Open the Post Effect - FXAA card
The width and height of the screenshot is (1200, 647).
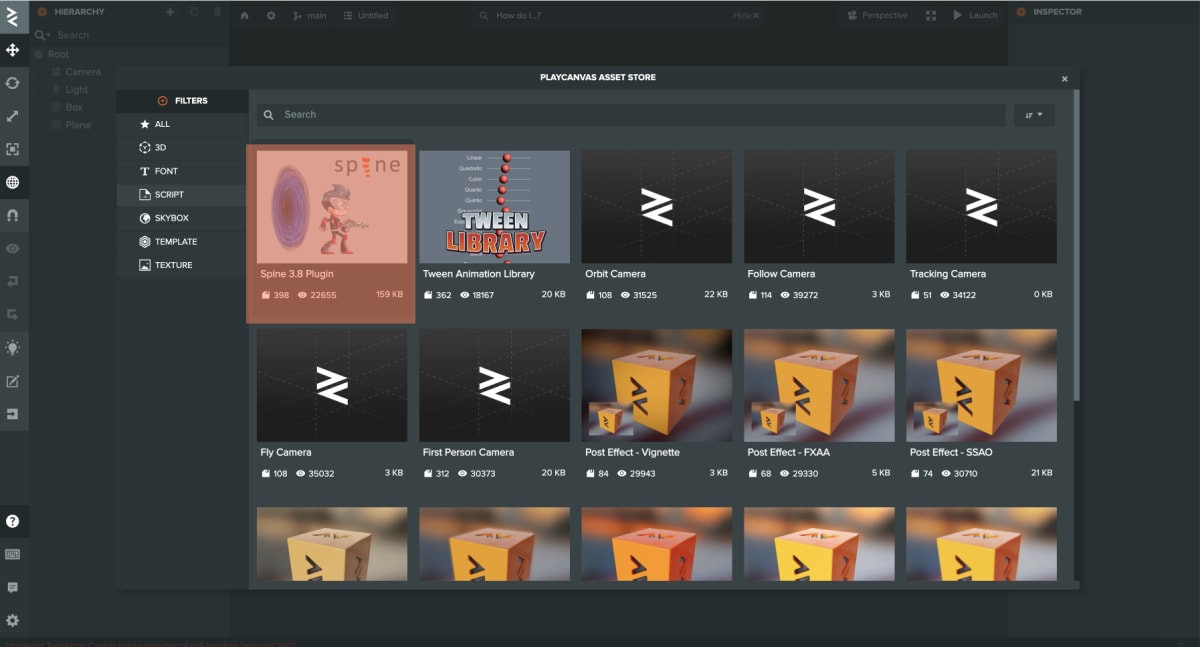[x=819, y=407]
